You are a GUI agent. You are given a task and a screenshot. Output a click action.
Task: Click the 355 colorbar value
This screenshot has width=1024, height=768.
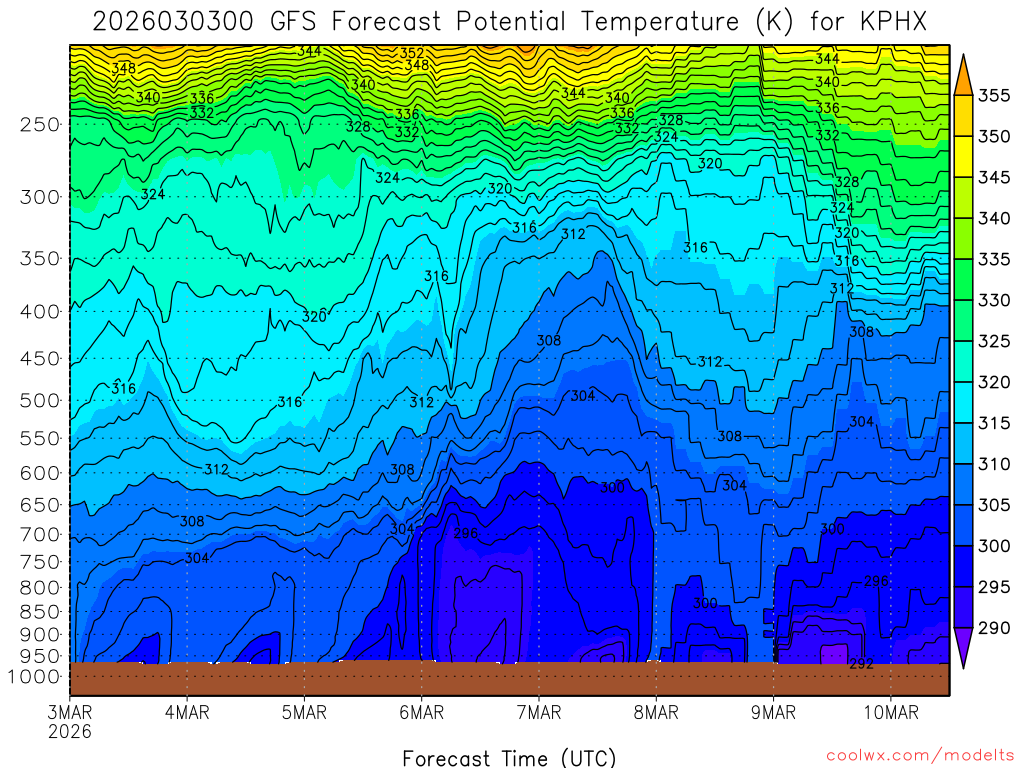[x=994, y=96]
